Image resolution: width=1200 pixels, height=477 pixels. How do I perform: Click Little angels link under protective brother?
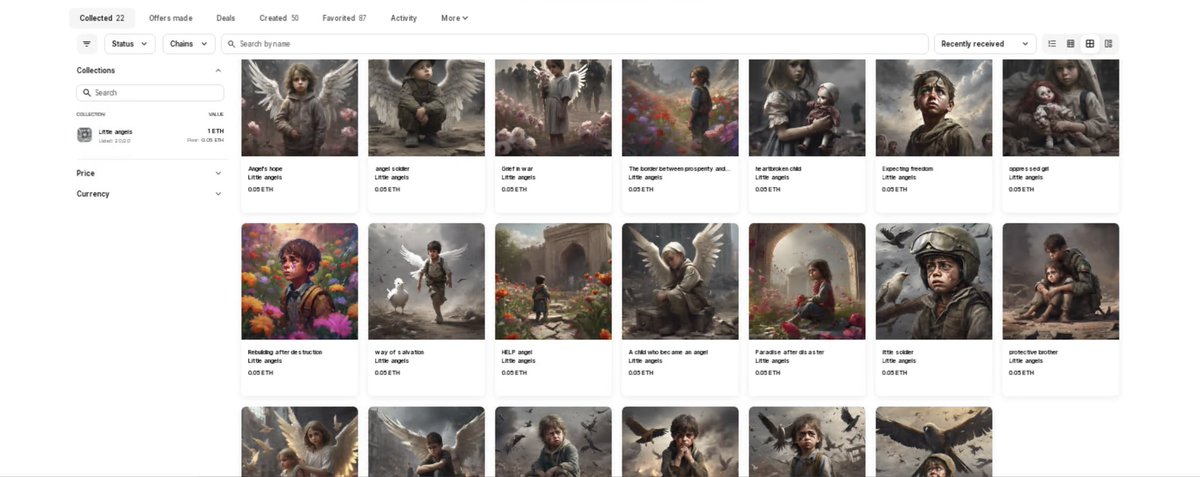click(1026, 361)
